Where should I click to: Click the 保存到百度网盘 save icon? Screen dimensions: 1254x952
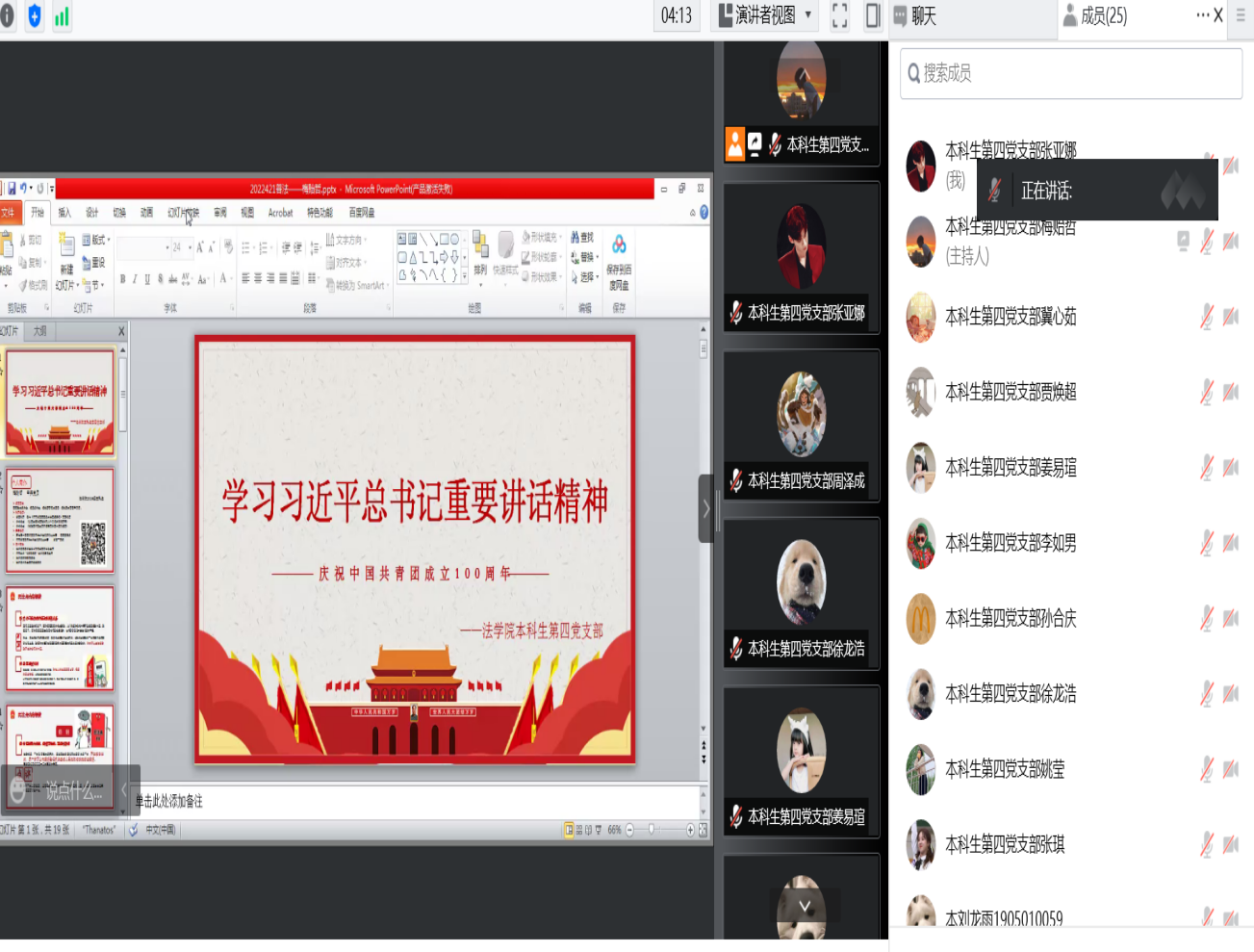point(619,258)
